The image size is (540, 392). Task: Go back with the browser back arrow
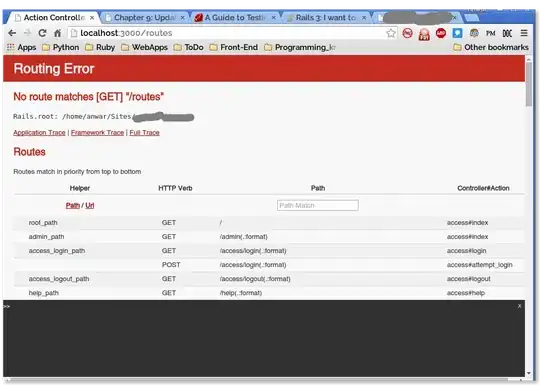coord(12,33)
